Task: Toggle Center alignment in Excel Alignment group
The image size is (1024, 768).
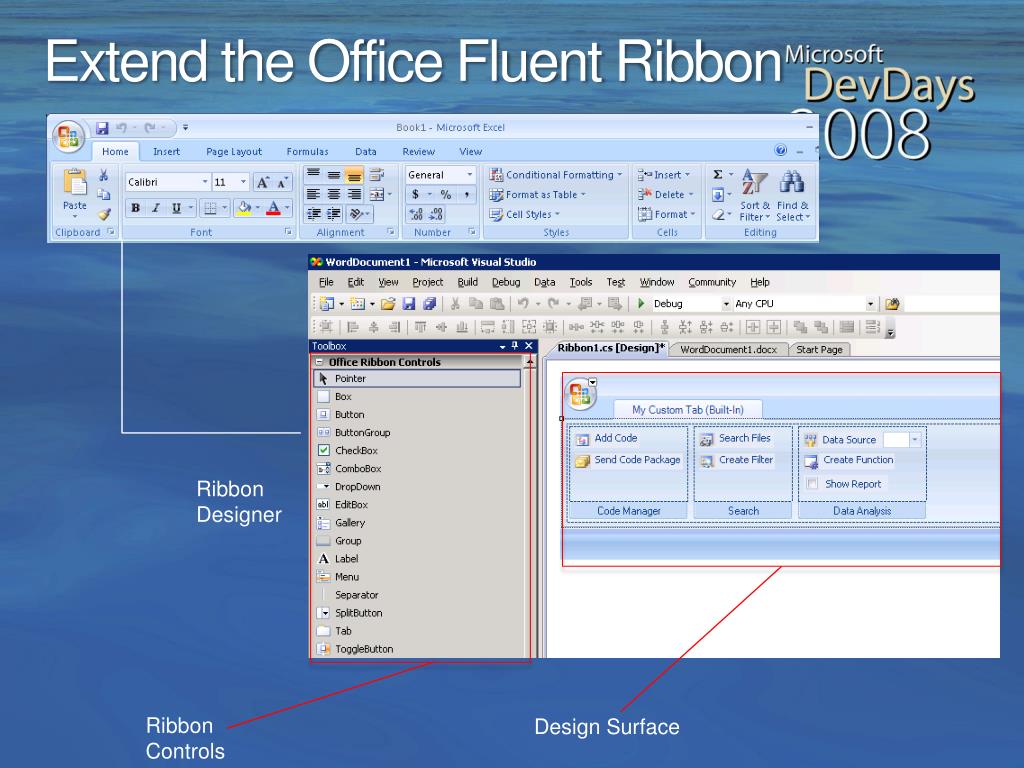Action: pyautogui.click(x=334, y=195)
